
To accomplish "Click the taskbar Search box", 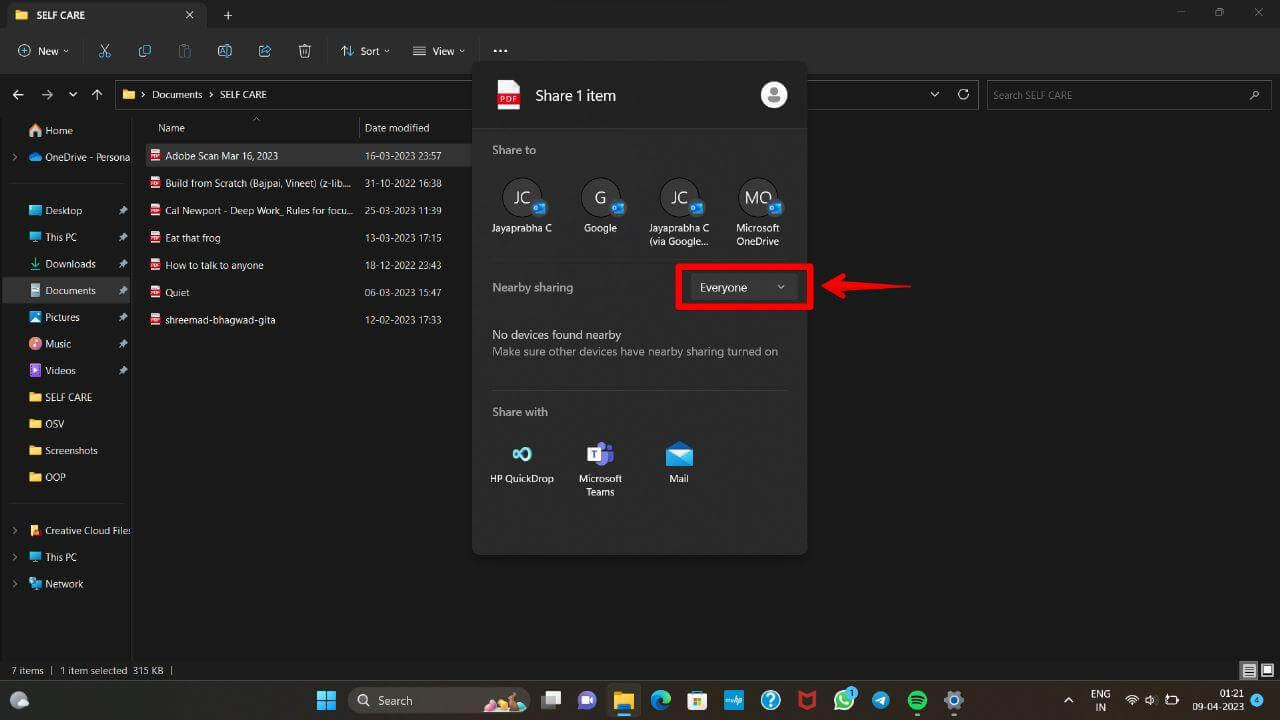I will (440, 700).
